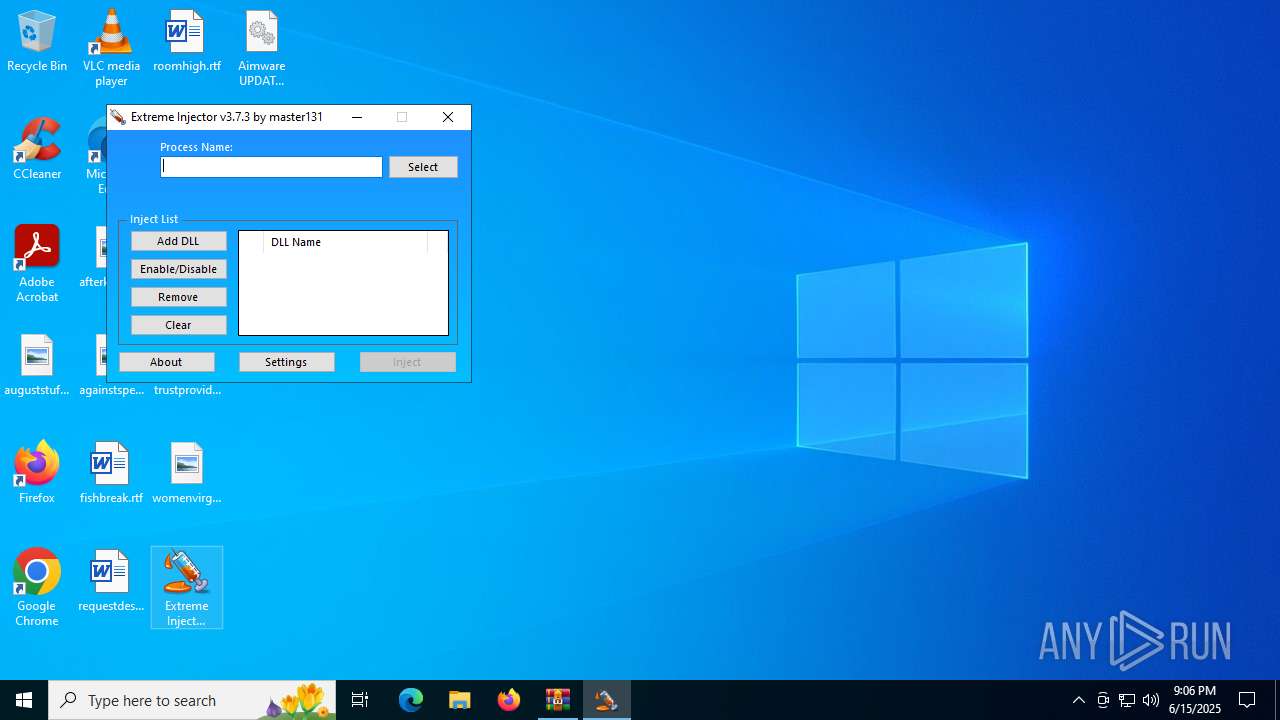The width and height of the screenshot is (1280, 720).
Task: Click the Clear button
Action: 178,325
